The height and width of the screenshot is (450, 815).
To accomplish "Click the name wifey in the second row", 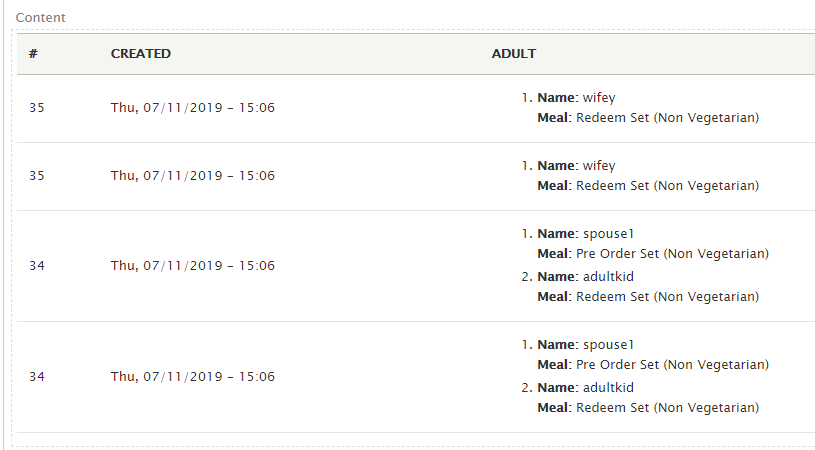I will (599, 166).
